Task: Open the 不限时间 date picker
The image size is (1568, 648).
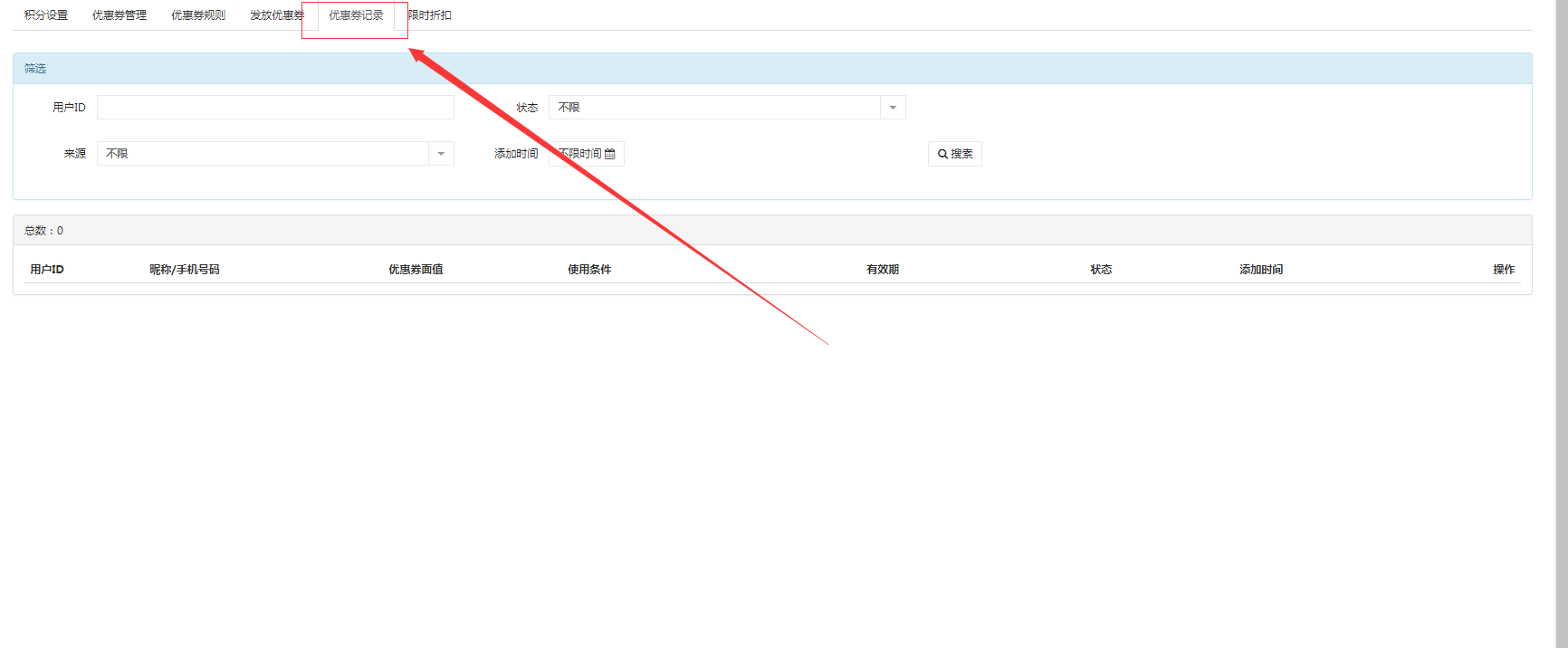Action: [x=587, y=154]
